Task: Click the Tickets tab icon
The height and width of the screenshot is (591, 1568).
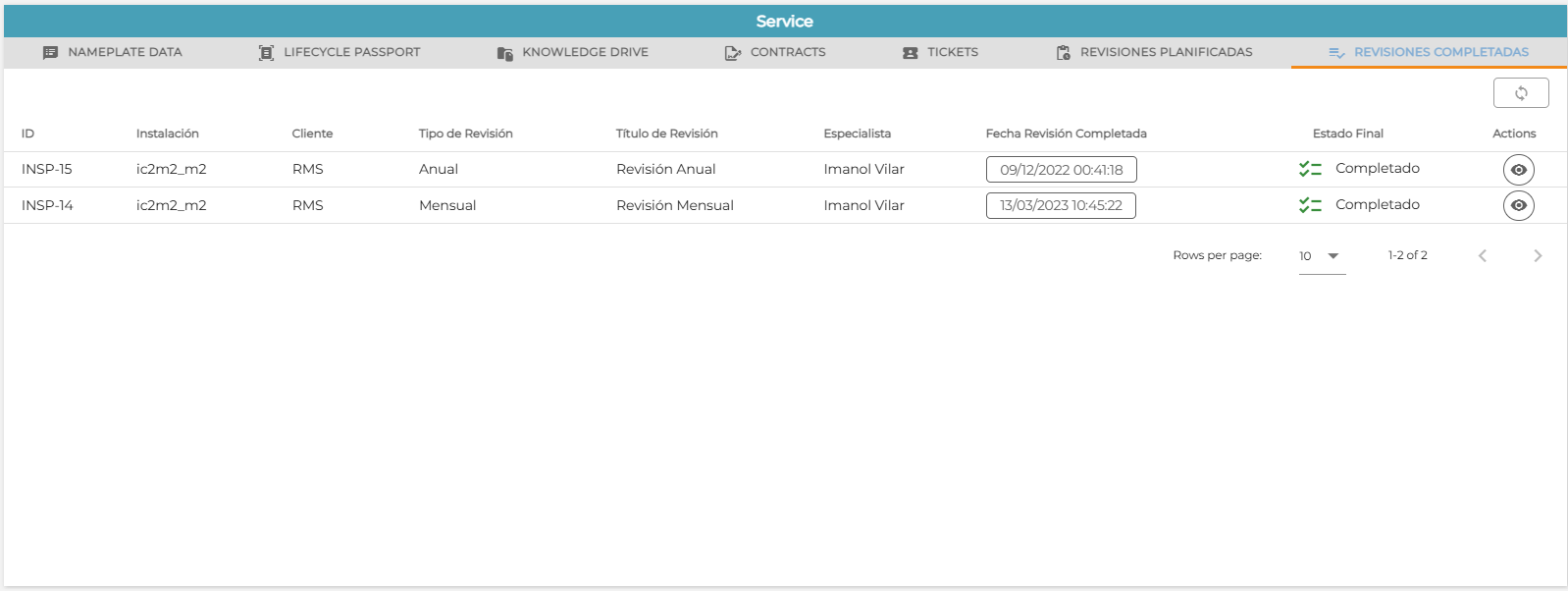Action: coord(910,53)
